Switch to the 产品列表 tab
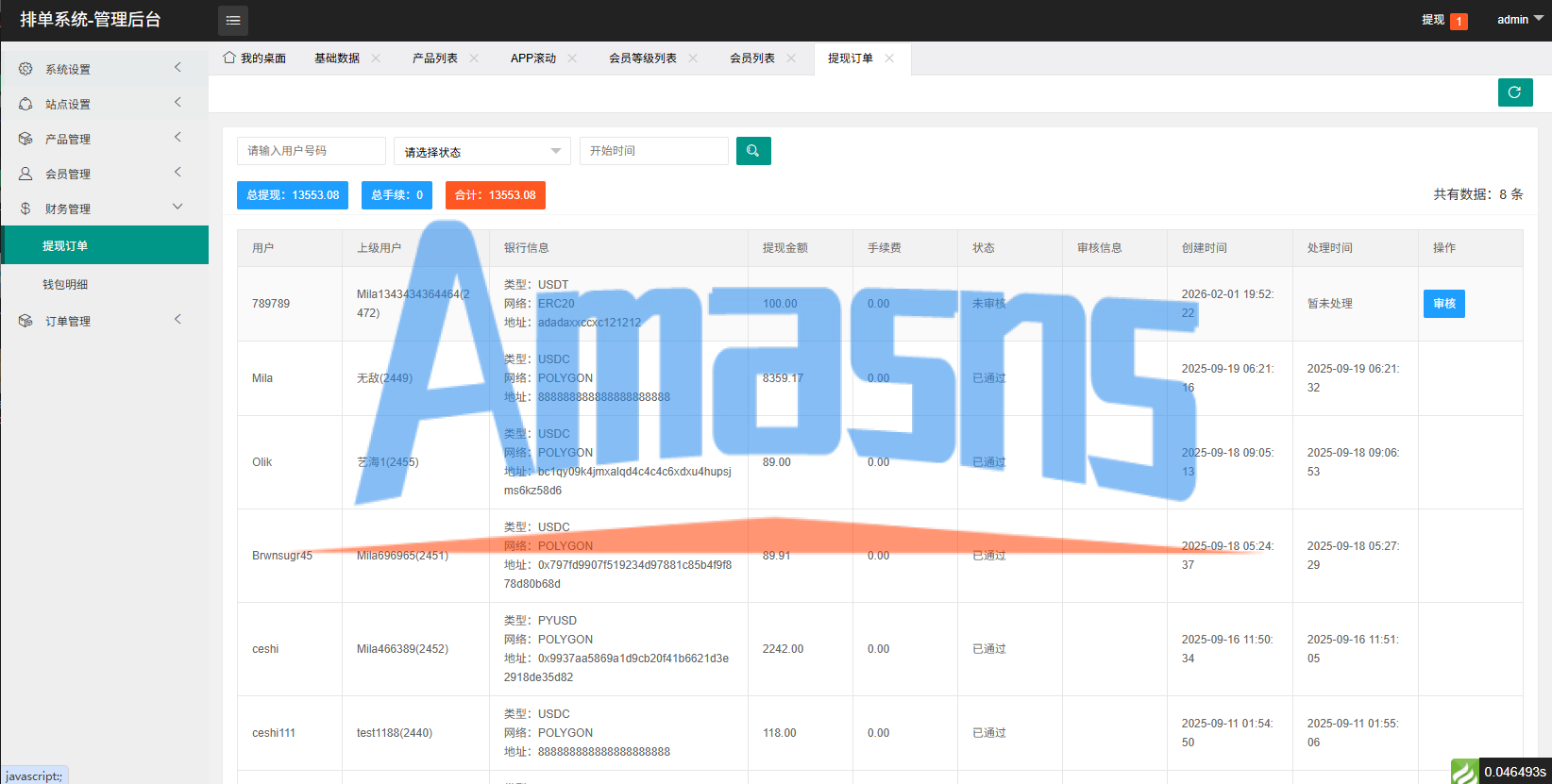Screen dimensions: 1552x784 [x=435, y=58]
